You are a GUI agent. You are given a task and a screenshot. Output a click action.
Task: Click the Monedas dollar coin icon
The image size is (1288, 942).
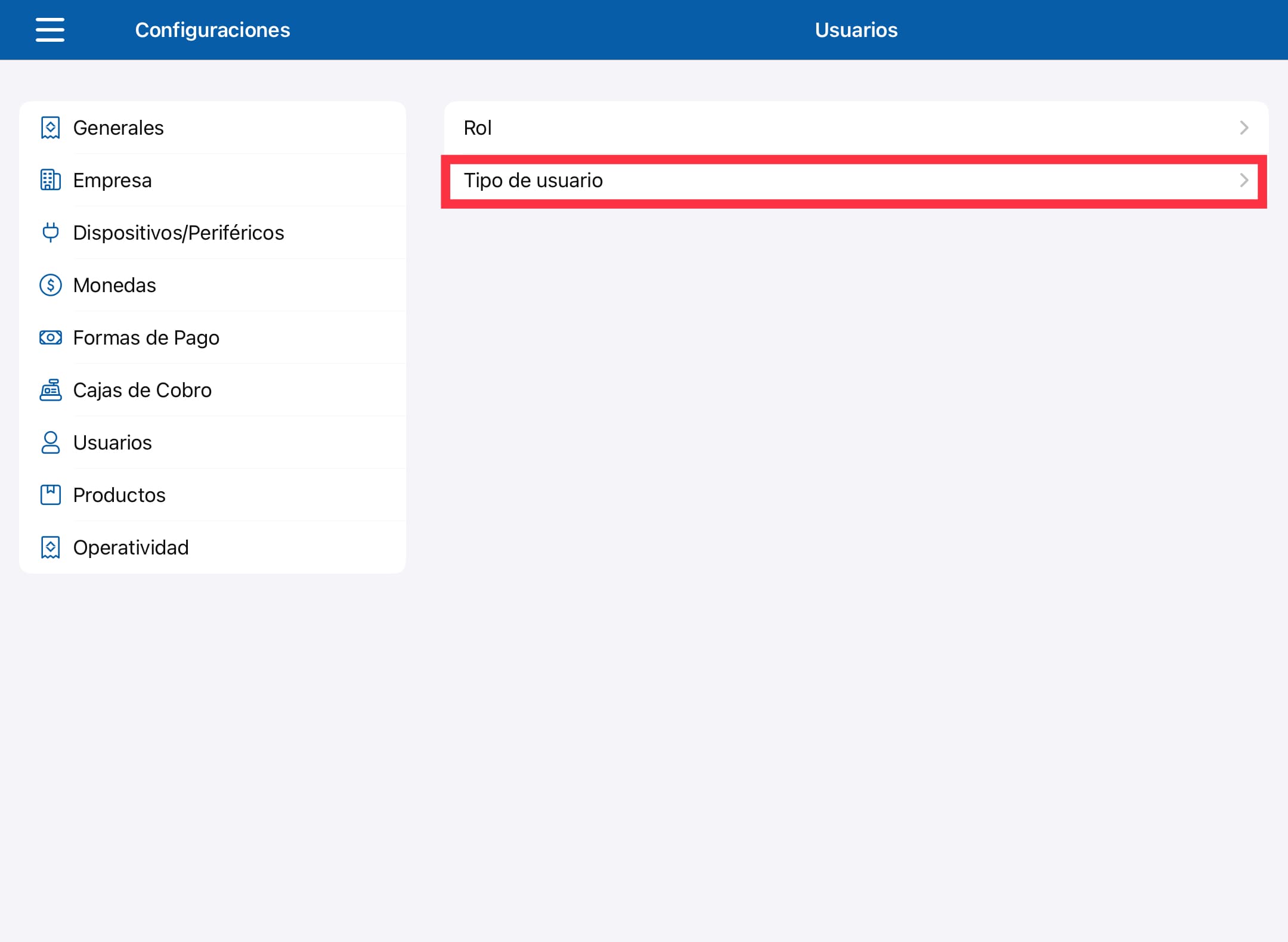(51, 285)
